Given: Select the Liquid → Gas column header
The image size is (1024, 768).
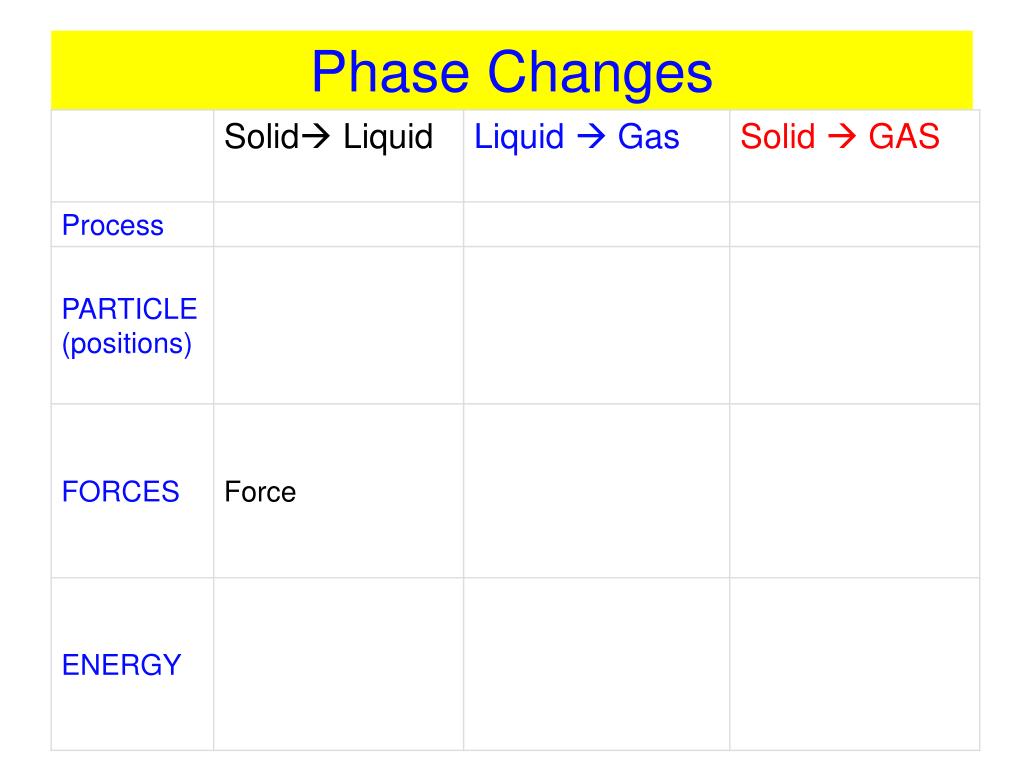Looking at the screenshot, I should tap(577, 137).
